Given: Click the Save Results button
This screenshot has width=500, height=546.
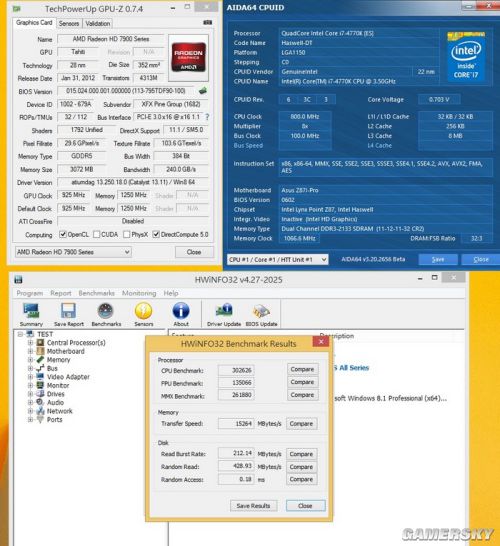Looking at the screenshot, I should (253, 506).
